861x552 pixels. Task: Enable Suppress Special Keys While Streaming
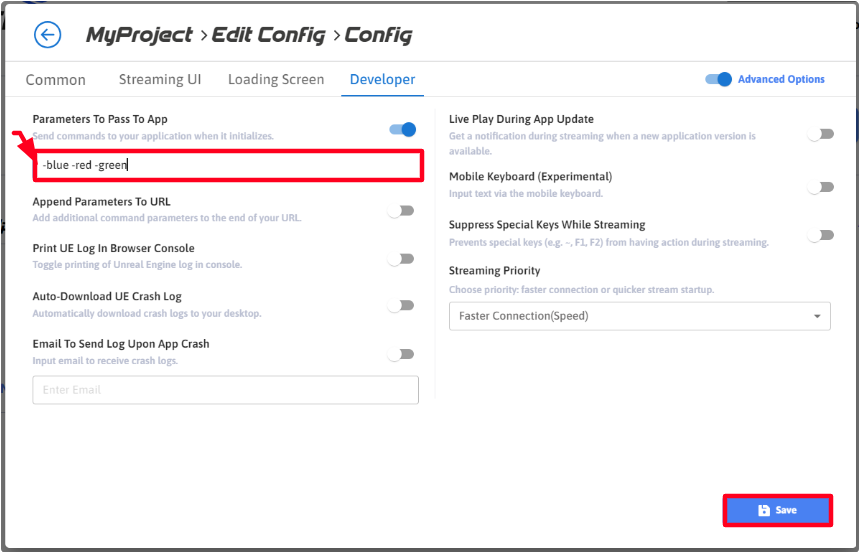(x=820, y=236)
